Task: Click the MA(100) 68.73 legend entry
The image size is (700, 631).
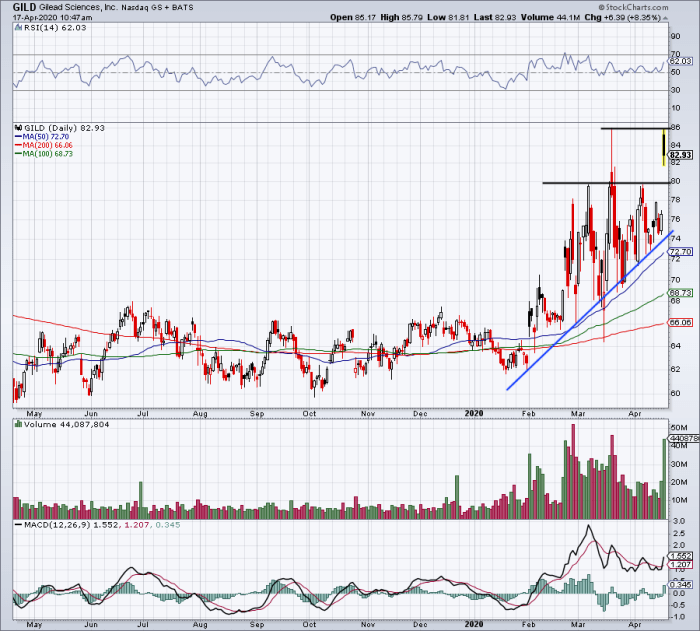Action: [x=44, y=154]
